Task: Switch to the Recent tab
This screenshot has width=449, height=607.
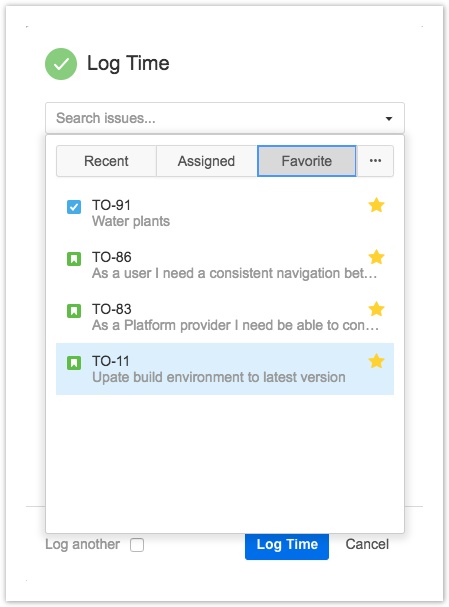Action: click(x=106, y=161)
